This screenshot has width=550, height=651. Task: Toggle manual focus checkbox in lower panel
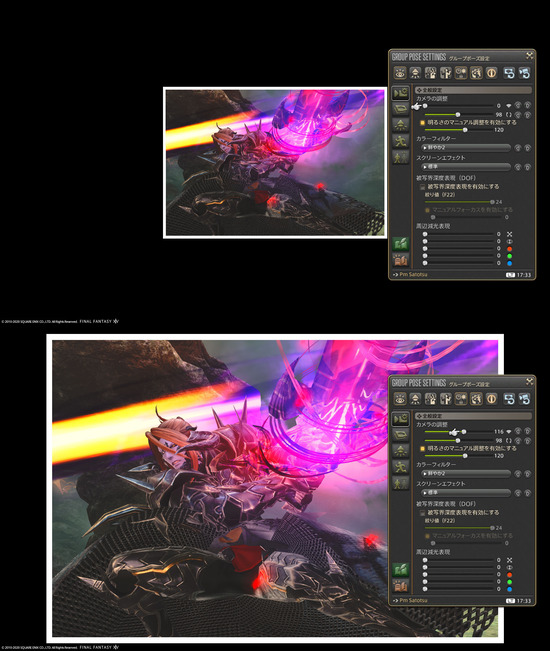(428, 536)
